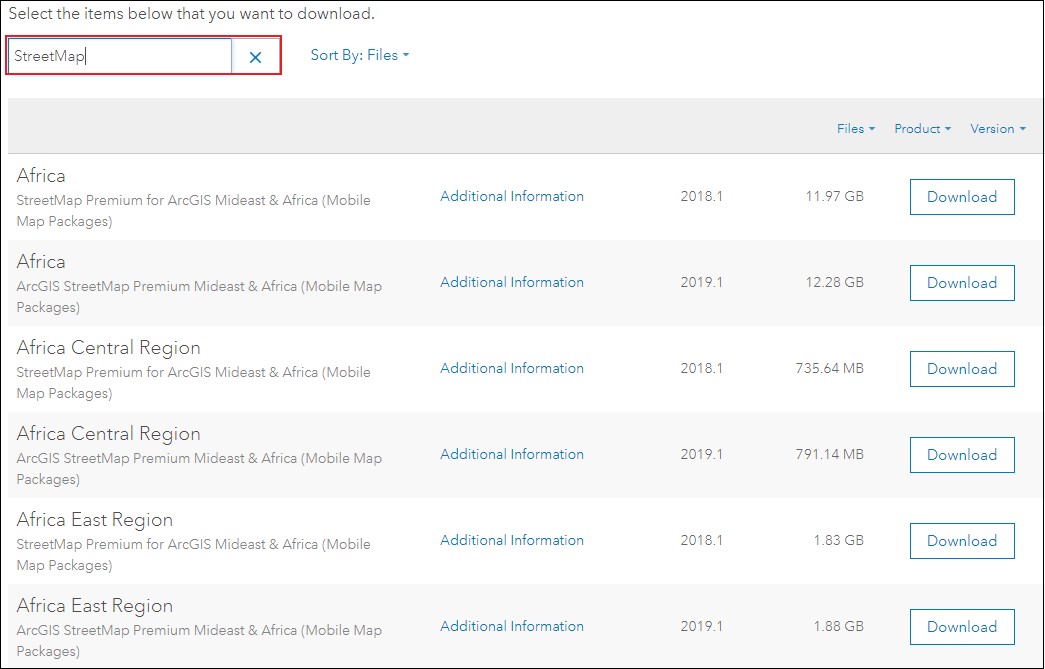1045x669 pixels.
Task: Click the 735.64 MB file size value
Action: [829, 368]
